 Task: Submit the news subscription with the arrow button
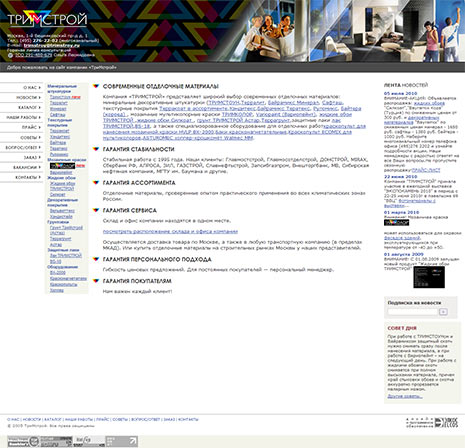443,312
